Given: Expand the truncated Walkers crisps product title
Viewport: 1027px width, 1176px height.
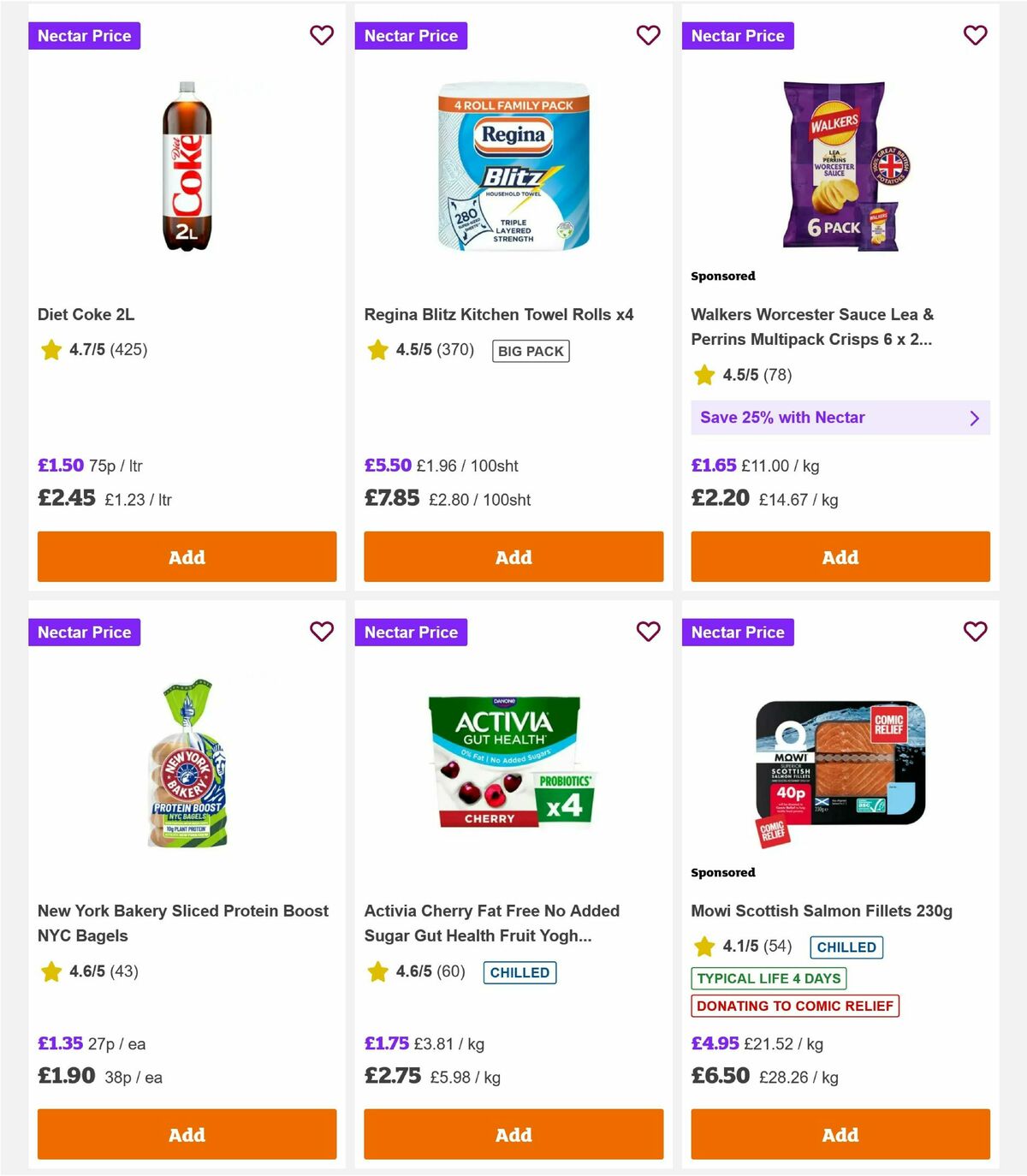Looking at the screenshot, I should click(x=813, y=327).
